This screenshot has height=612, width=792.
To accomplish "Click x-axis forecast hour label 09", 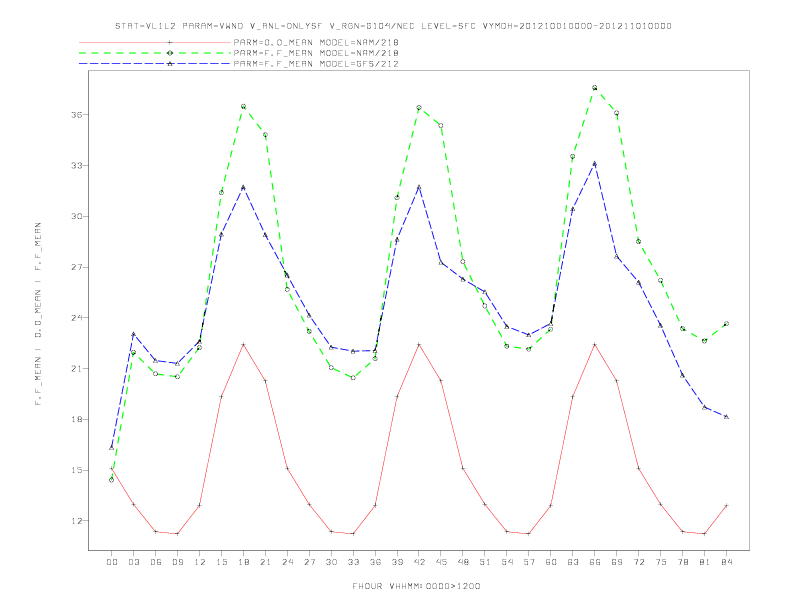I will [x=177, y=562].
